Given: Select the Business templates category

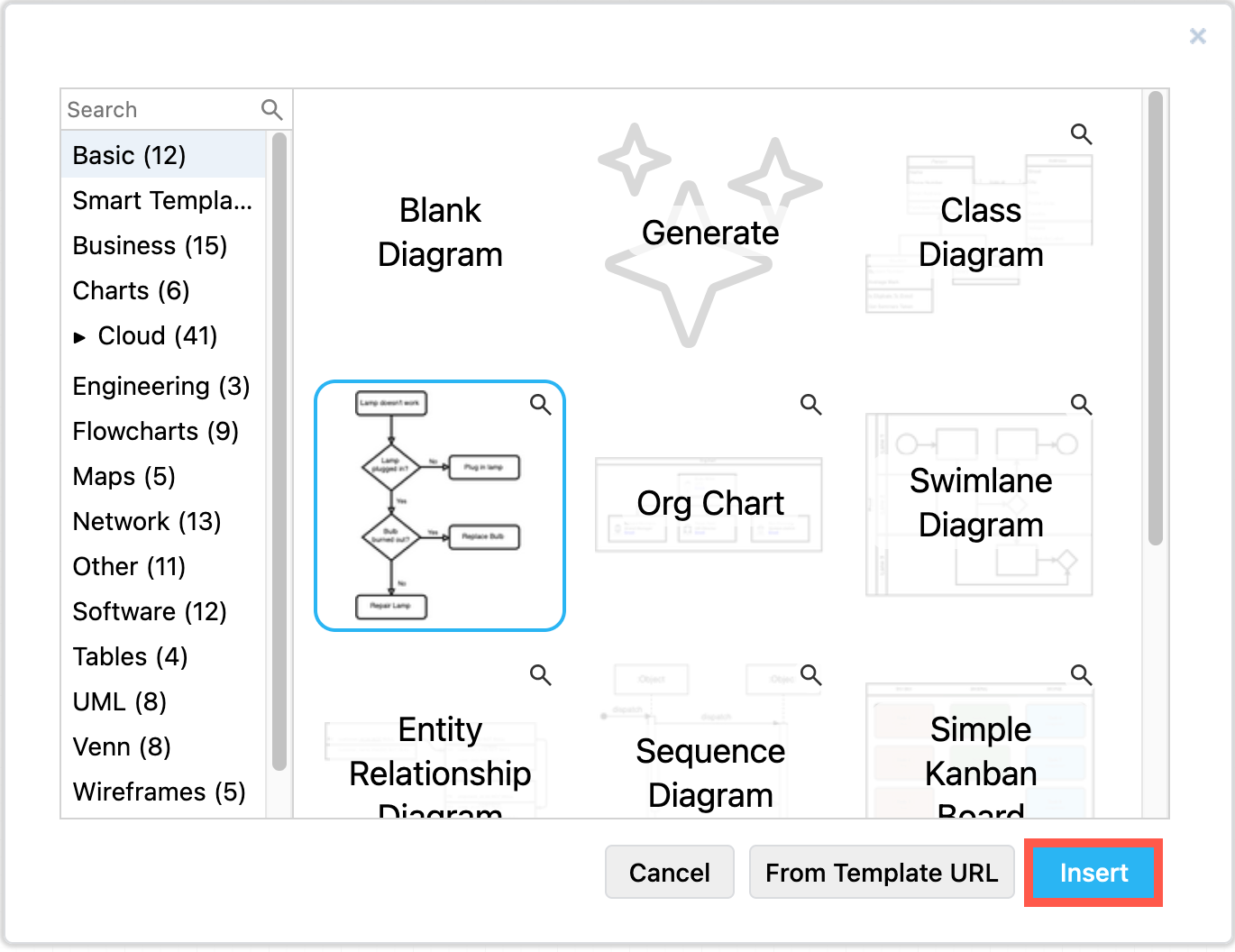Looking at the screenshot, I should [149, 245].
